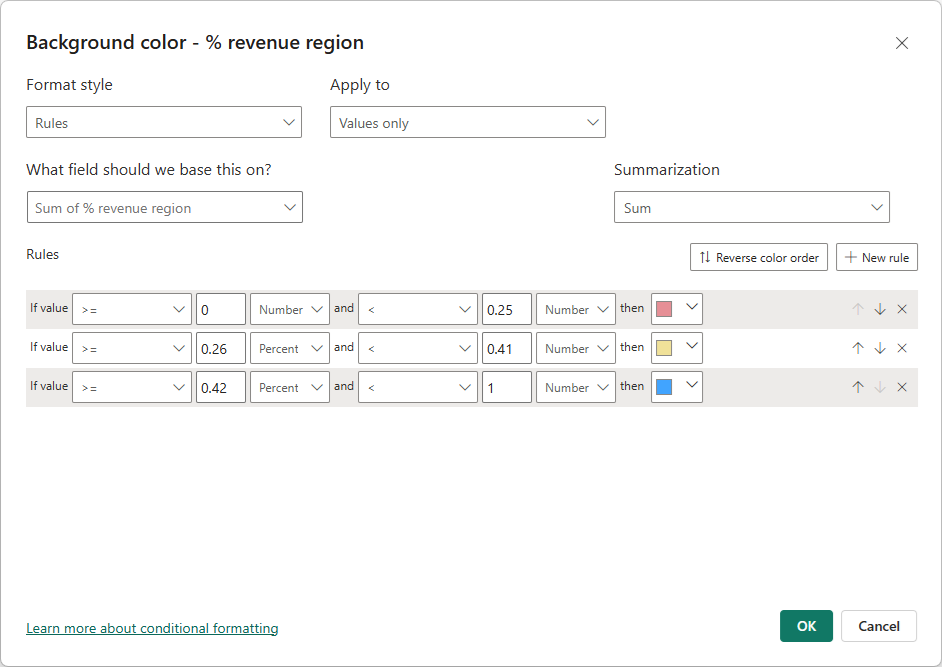Open the first rule's comparison operator dropdown

tap(131, 308)
